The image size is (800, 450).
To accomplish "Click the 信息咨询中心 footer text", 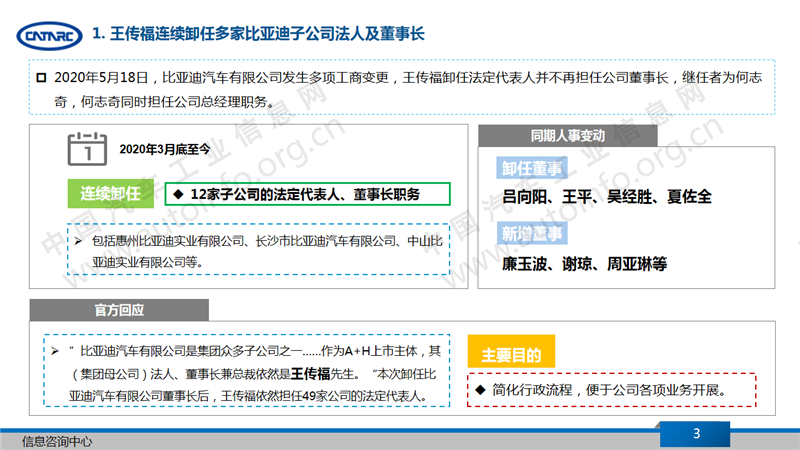I will coord(58,440).
